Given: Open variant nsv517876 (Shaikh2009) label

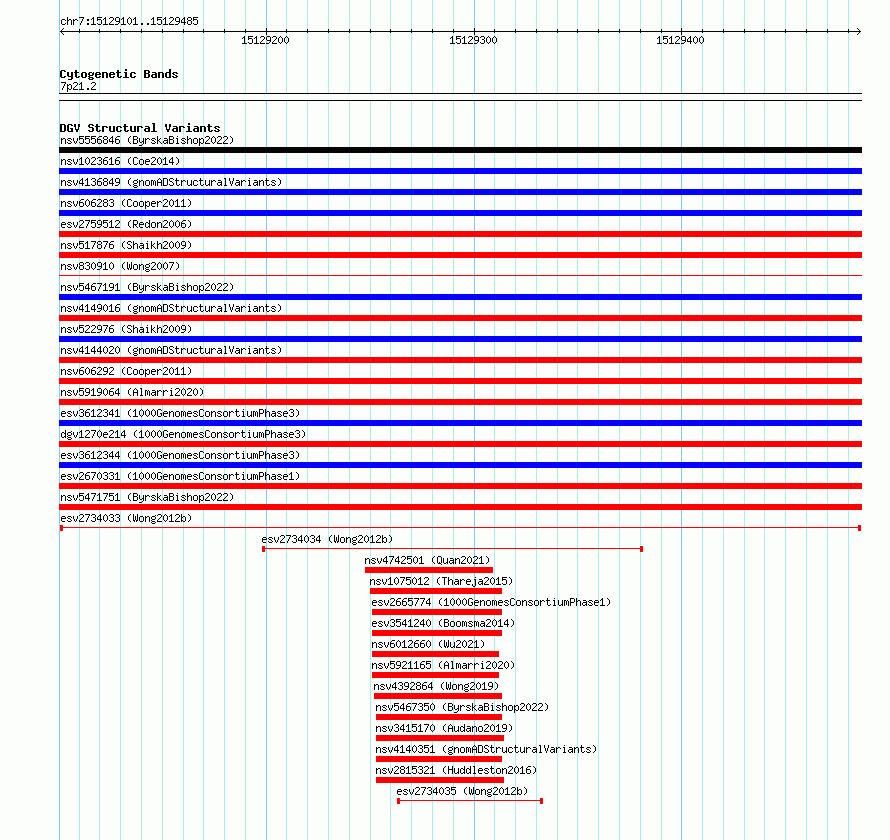Looking at the screenshot, I should 126,245.
